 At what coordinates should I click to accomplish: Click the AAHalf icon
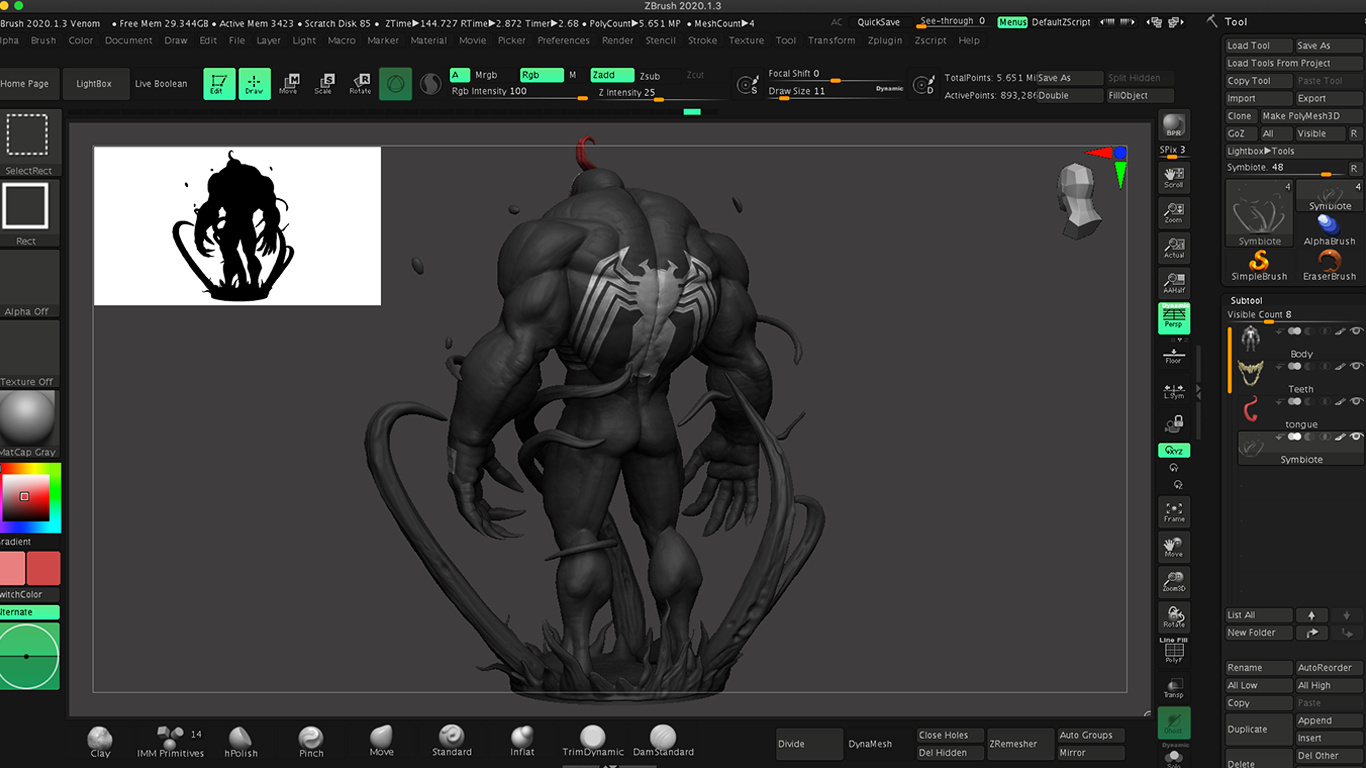pyautogui.click(x=1174, y=283)
